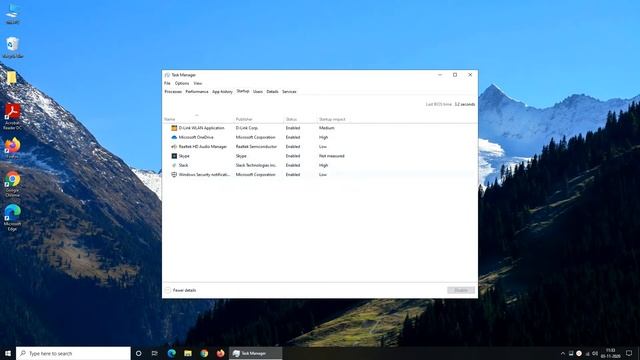
Task: Click the taskbar clock and date
Action: [x=611, y=353]
